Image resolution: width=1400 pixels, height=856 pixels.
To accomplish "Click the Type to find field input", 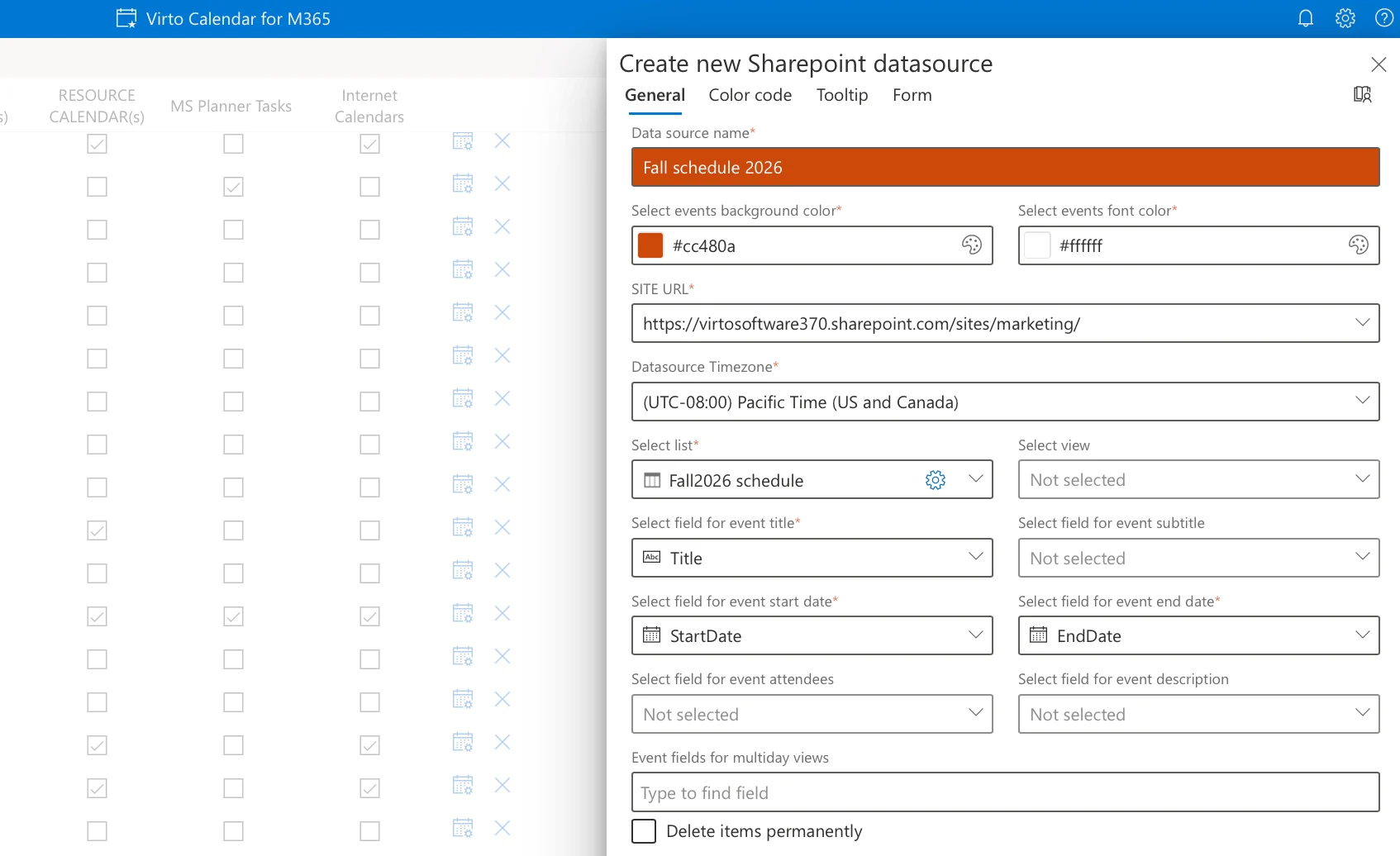I will point(1005,792).
